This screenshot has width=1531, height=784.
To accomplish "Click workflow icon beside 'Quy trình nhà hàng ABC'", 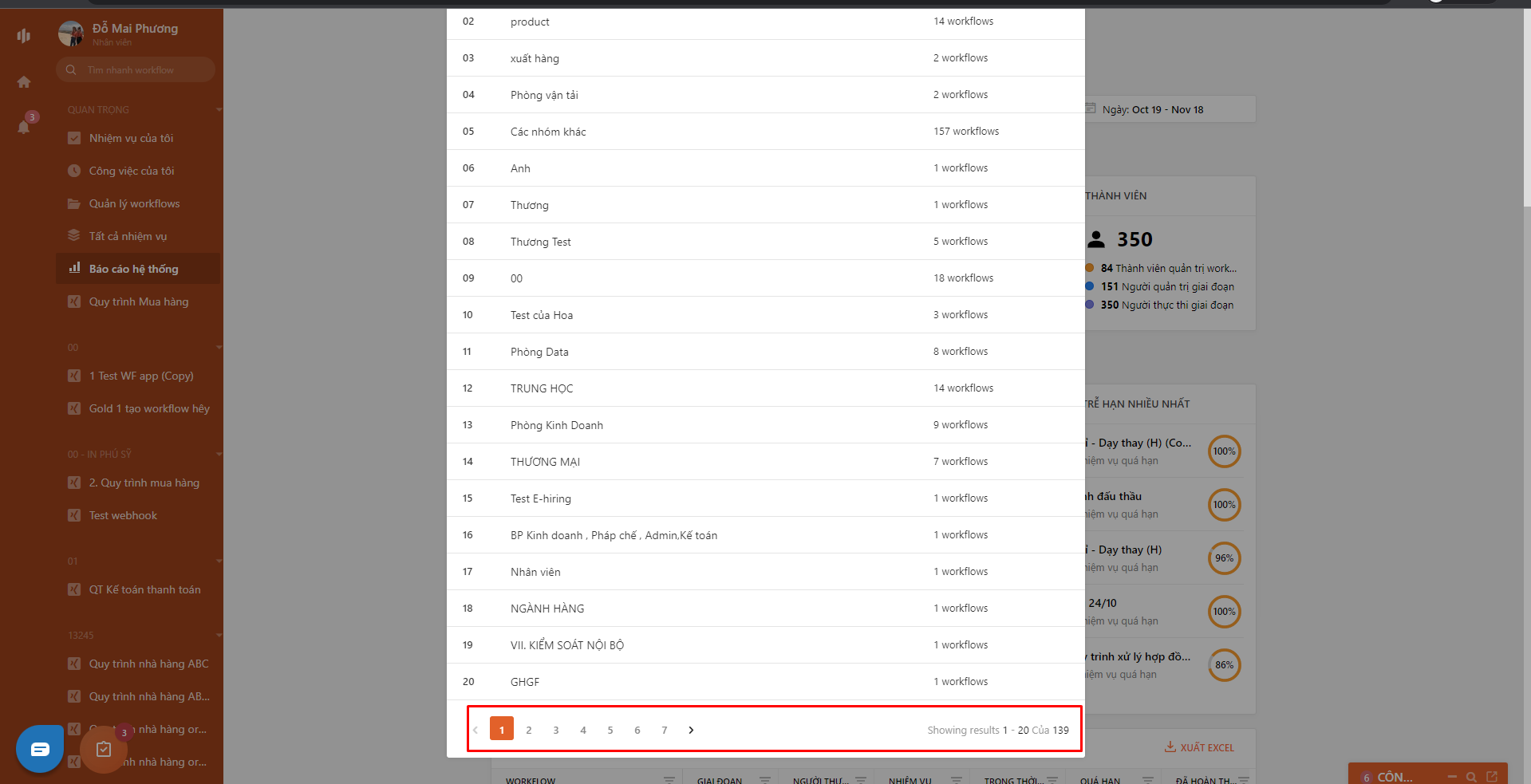I will [74, 664].
